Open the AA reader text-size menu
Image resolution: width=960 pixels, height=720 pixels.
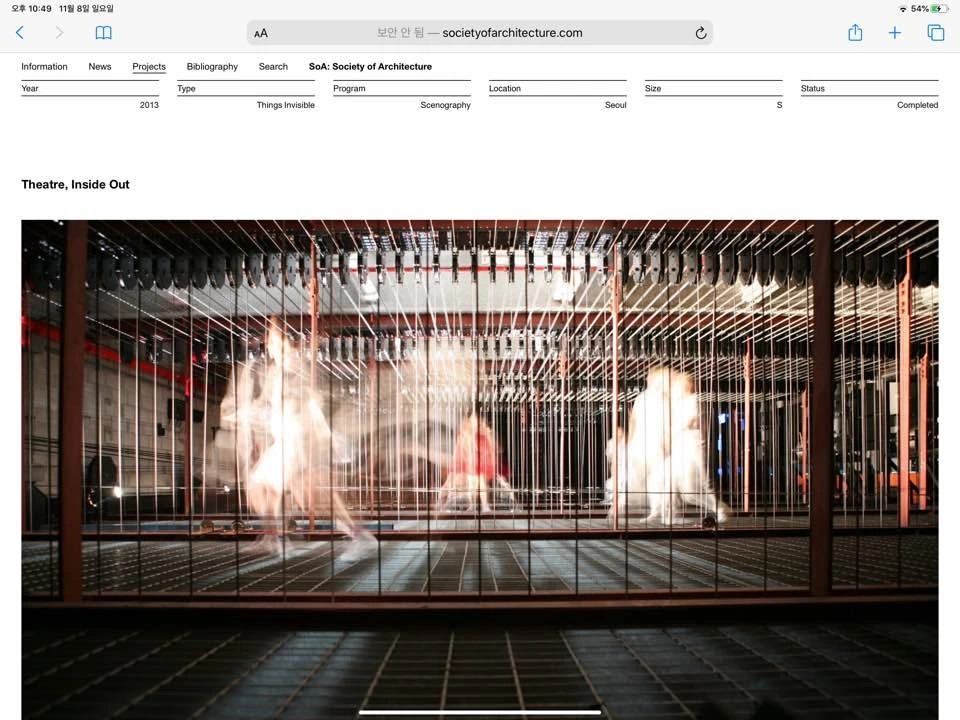pos(261,33)
